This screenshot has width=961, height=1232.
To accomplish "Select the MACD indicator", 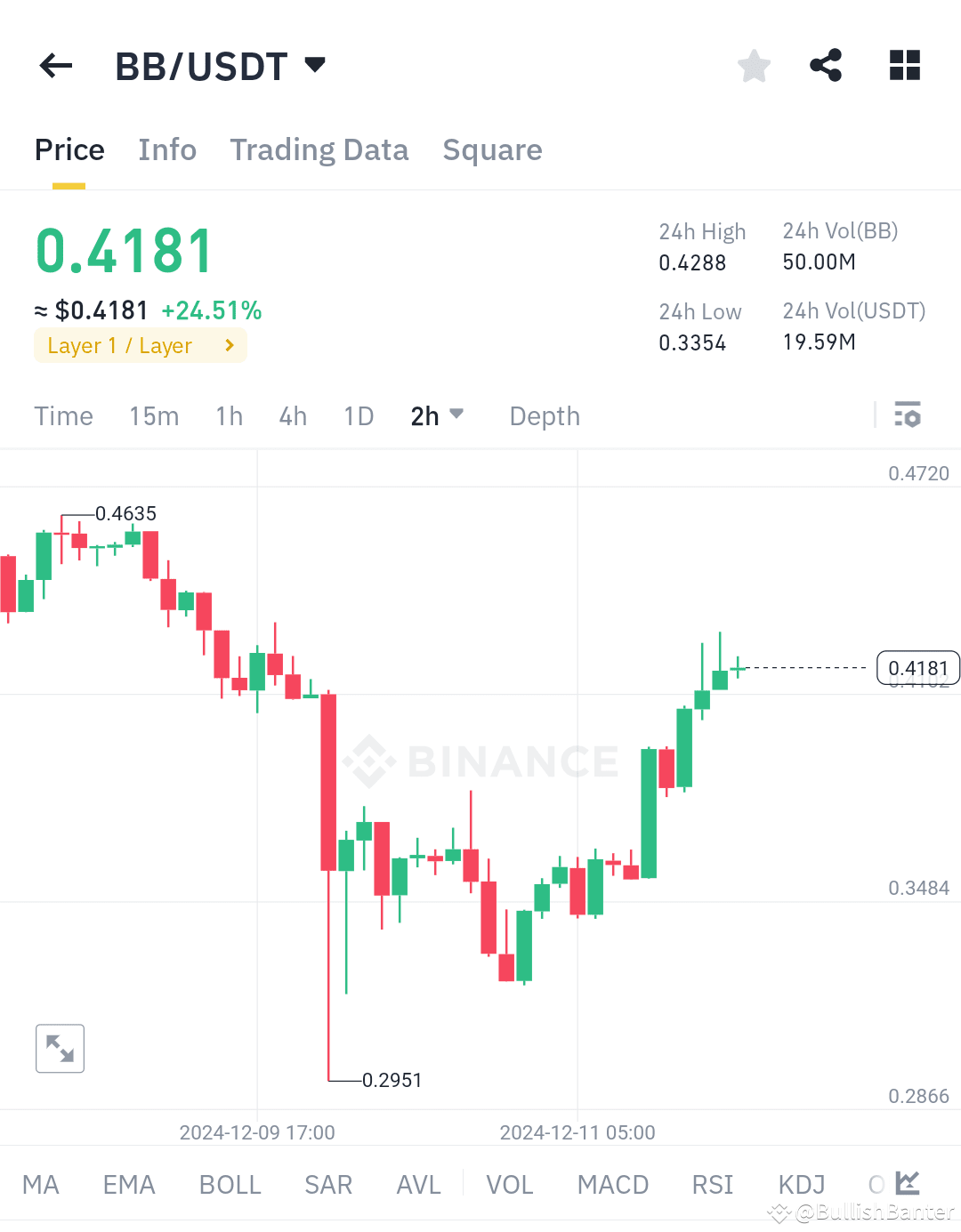I will click(612, 1184).
